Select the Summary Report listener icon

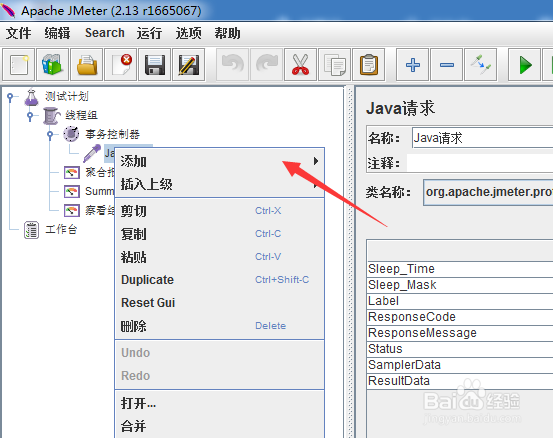pos(72,191)
